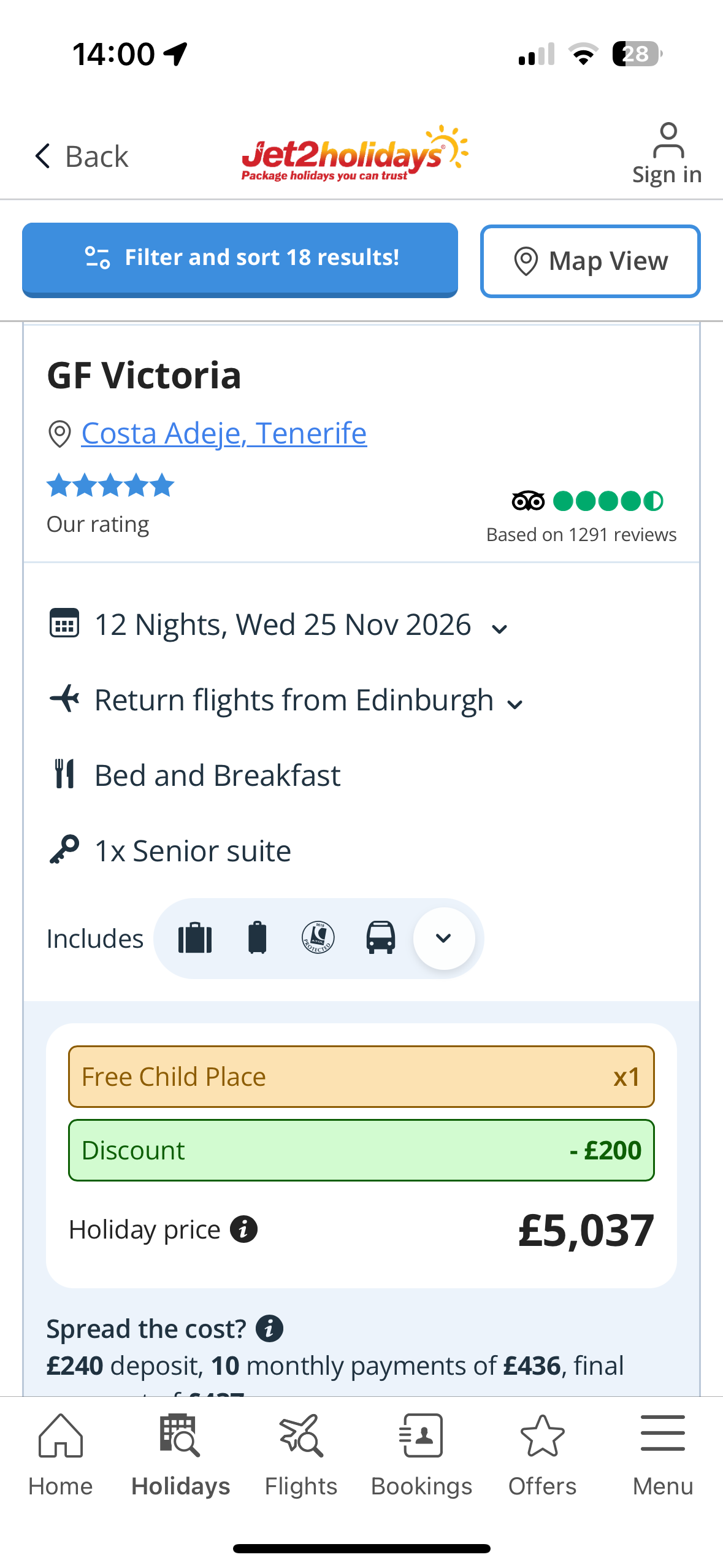Open the hamburger Menu

coord(662,1455)
